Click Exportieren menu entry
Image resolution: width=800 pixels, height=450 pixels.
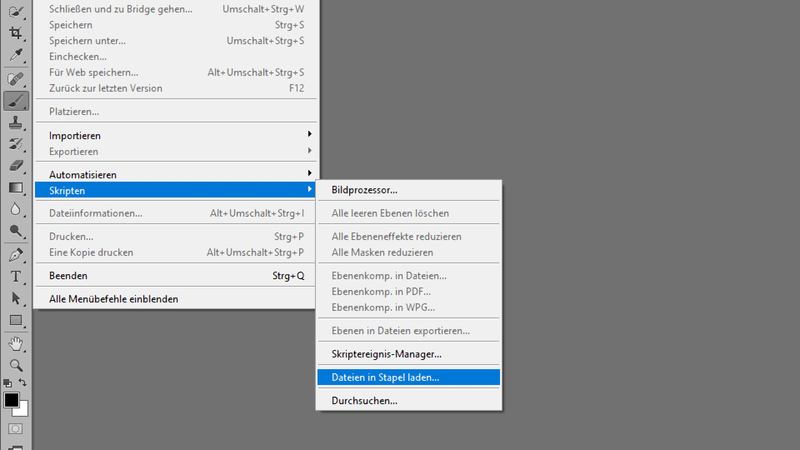pos(176,152)
